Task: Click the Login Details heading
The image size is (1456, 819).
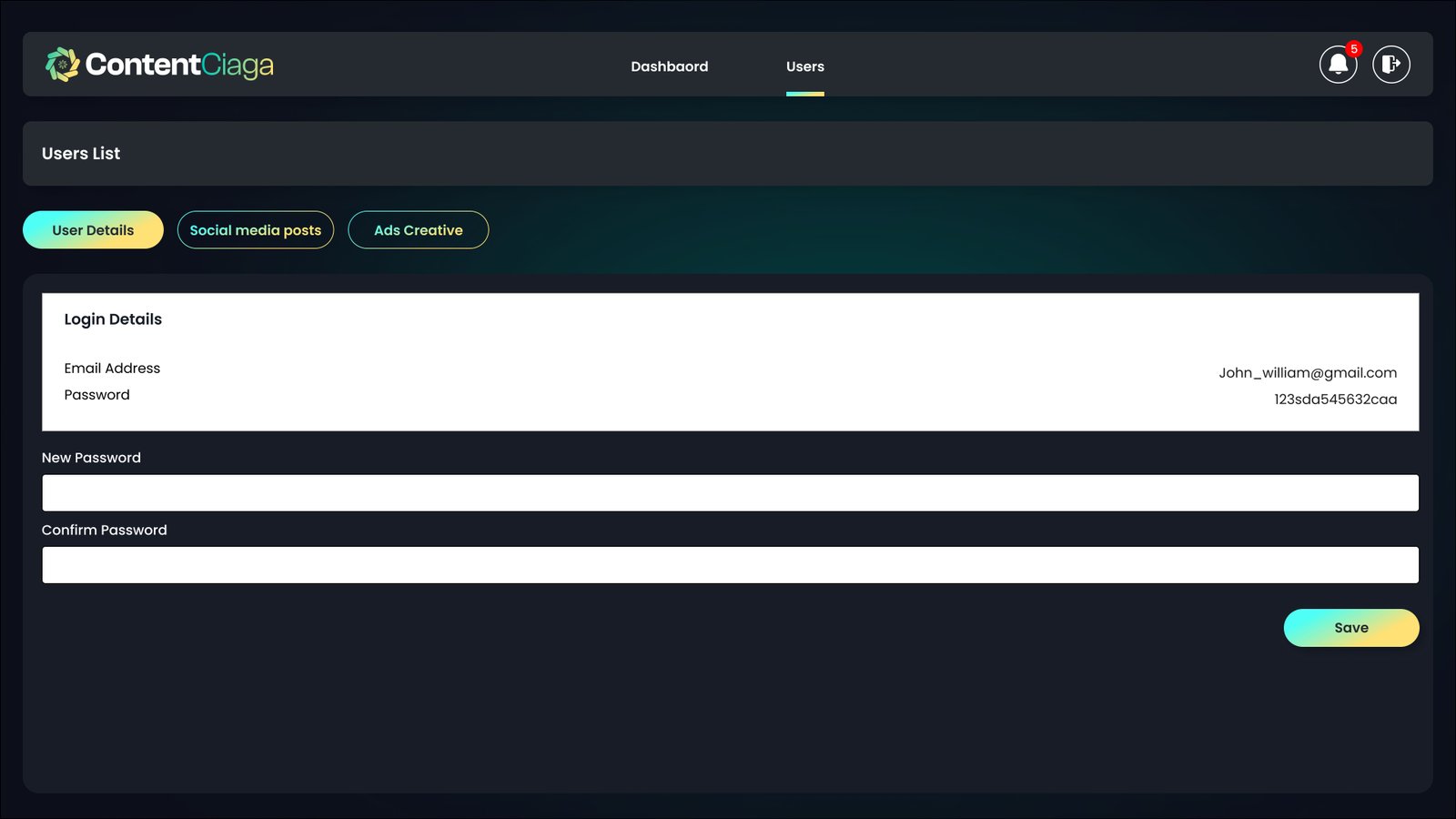Action: point(113,319)
